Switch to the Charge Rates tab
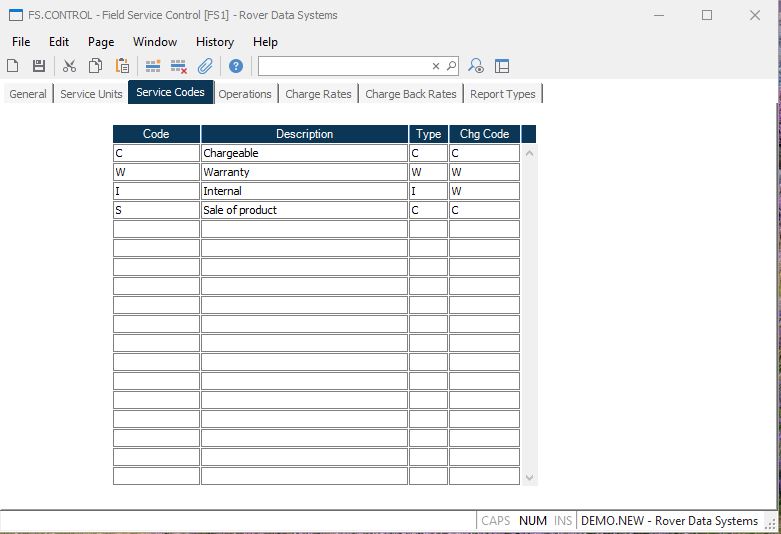This screenshot has width=781, height=534. coord(318,94)
